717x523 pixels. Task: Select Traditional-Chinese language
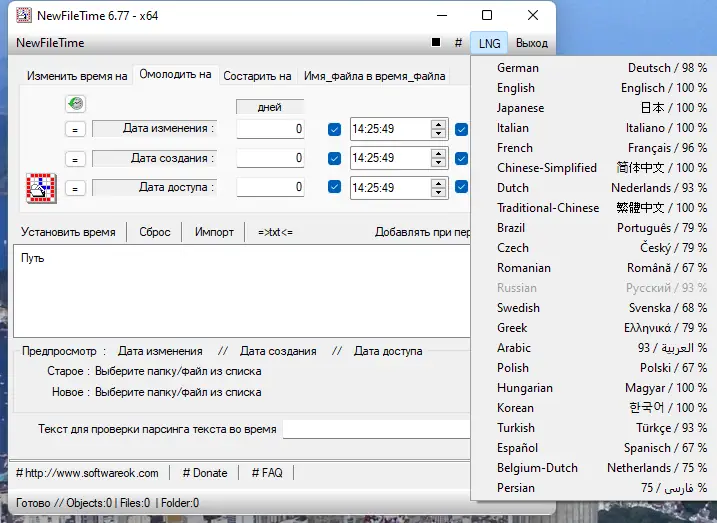pyautogui.click(x=594, y=208)
